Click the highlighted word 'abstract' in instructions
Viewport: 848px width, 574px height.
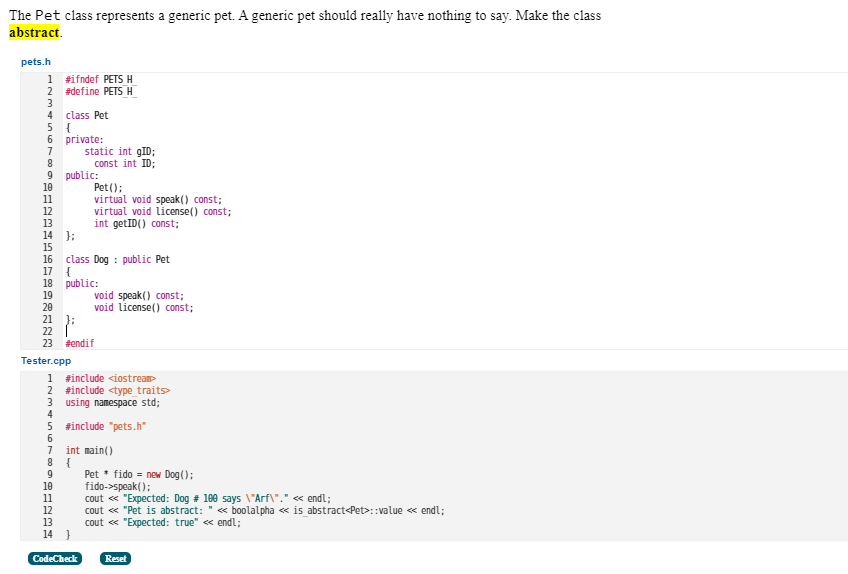34,32
